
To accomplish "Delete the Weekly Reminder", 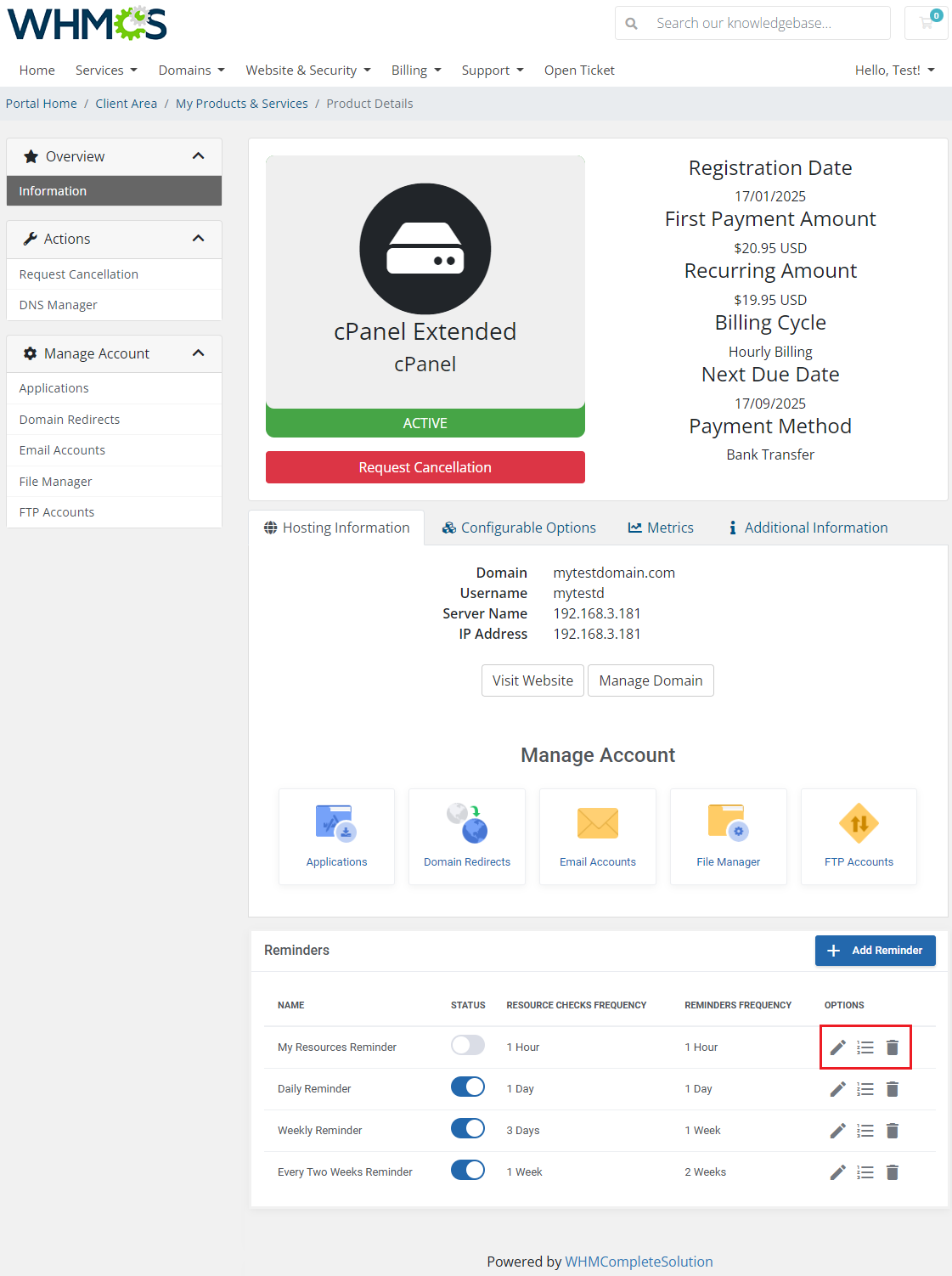I will (893, 1131).
